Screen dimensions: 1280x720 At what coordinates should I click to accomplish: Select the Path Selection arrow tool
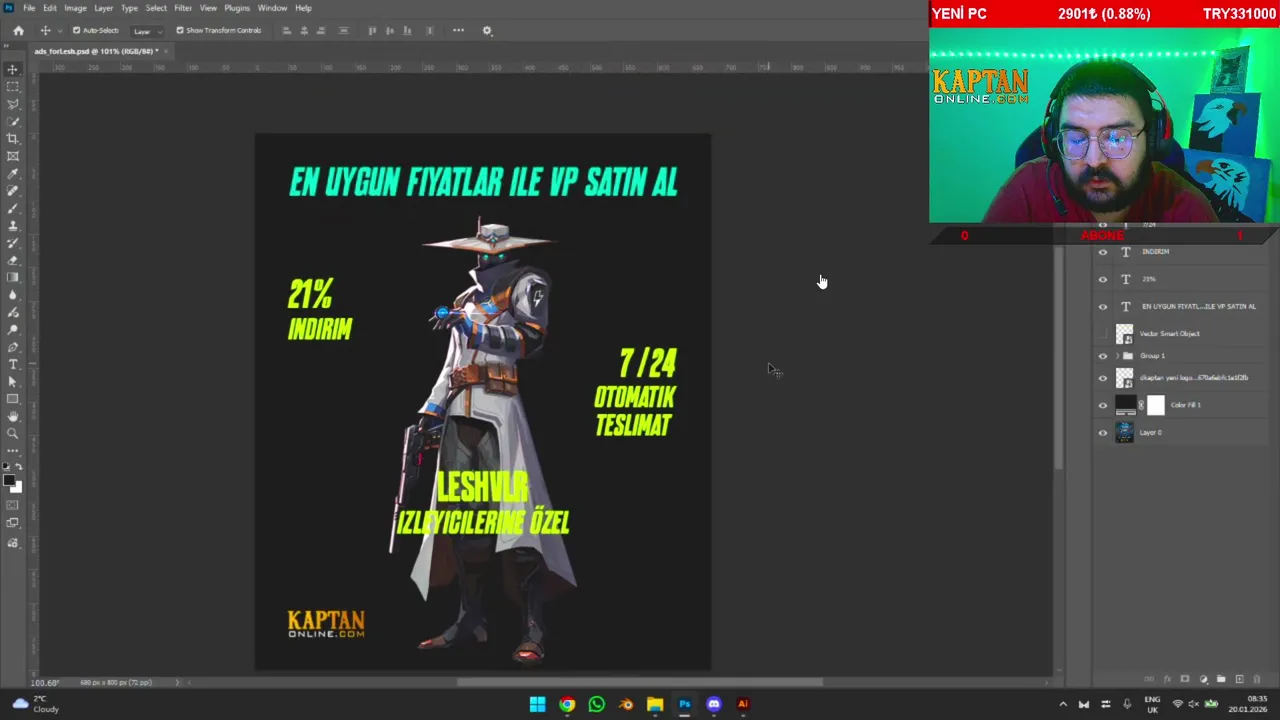(13, 381)
